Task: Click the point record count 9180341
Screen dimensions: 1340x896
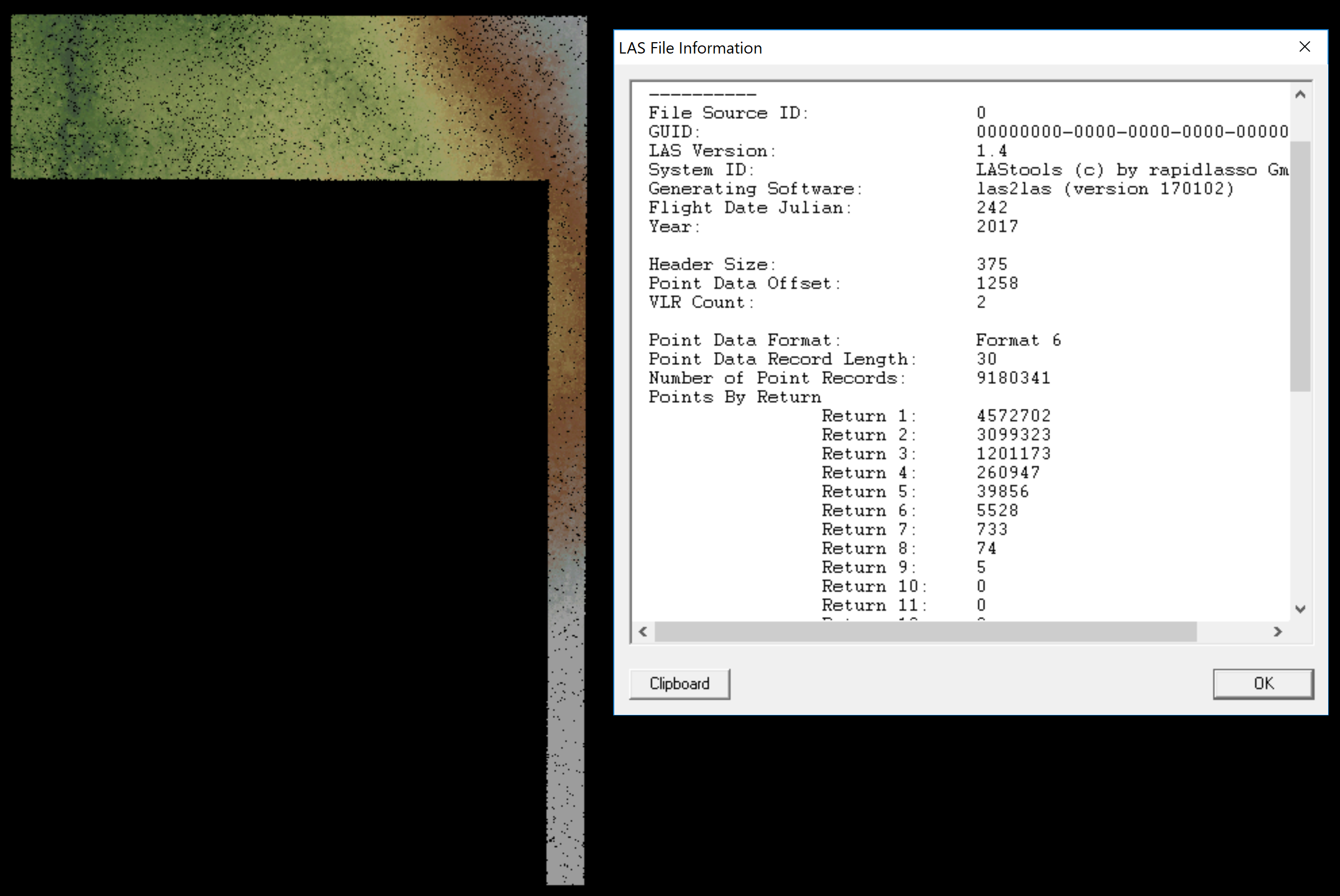Action: [x=1013, y=378]
